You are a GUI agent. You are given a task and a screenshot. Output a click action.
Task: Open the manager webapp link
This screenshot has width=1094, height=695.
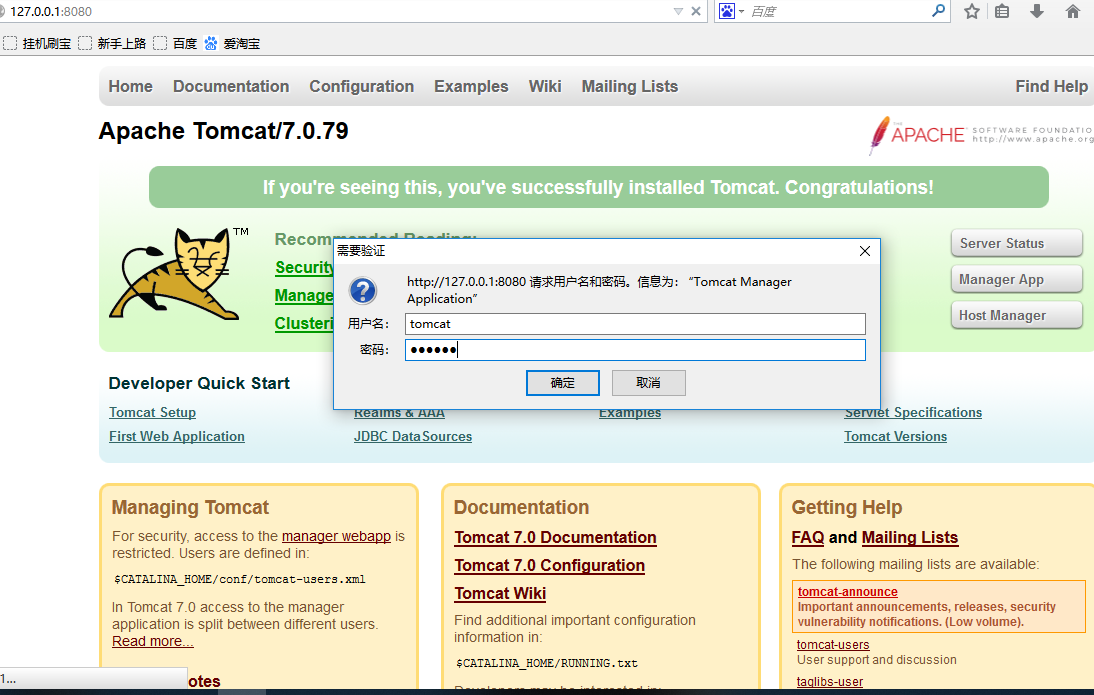click(336, 537)
